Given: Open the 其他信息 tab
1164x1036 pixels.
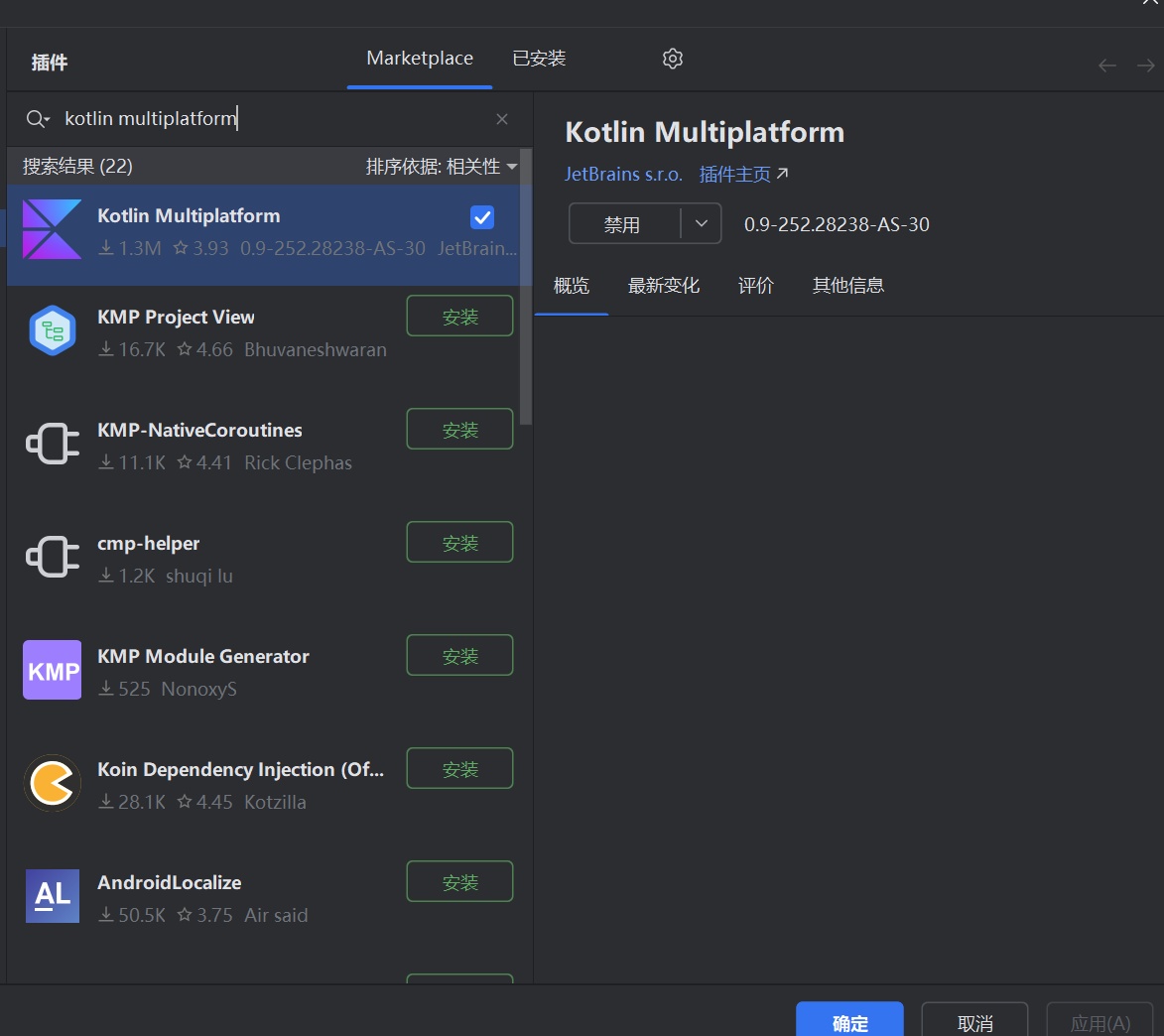Looking at the screenshot, I should tap(847, 286).
